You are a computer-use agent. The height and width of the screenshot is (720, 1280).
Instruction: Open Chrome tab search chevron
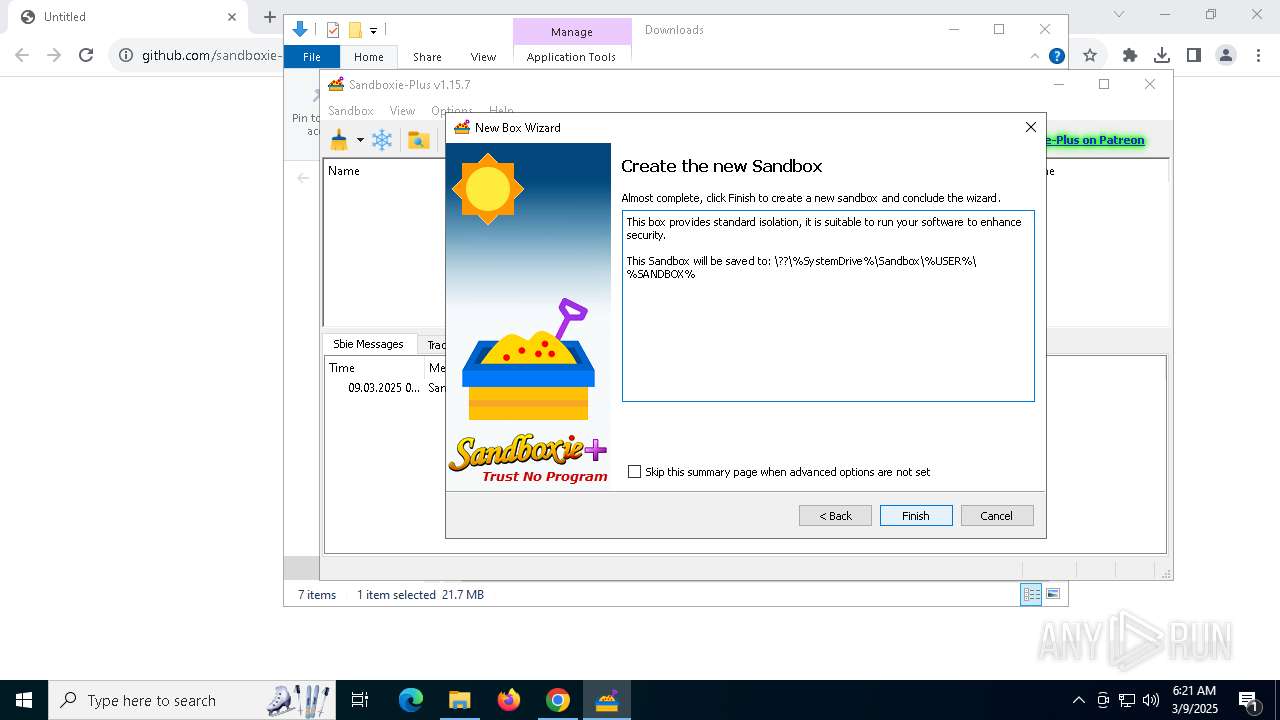tap(1119, 14)
